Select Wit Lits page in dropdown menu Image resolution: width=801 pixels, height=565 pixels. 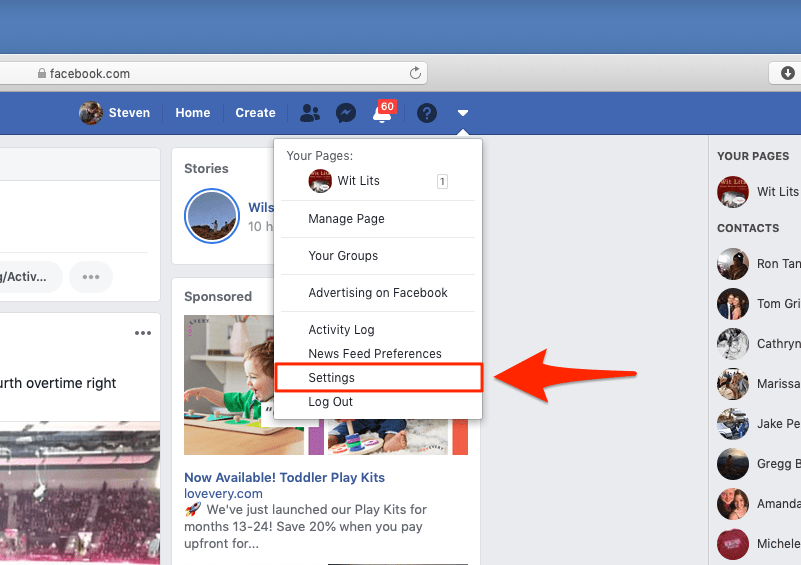tap(378, 181)
